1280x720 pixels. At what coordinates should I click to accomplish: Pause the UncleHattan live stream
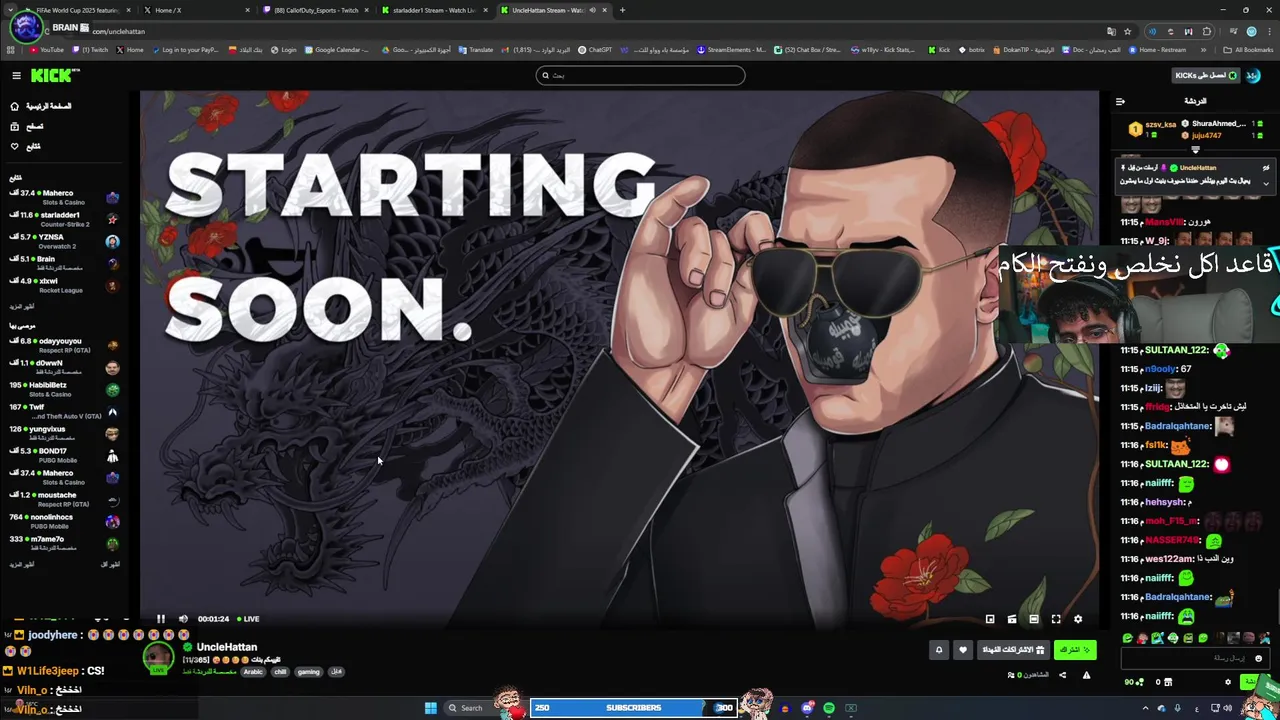[x=160, y=619]
